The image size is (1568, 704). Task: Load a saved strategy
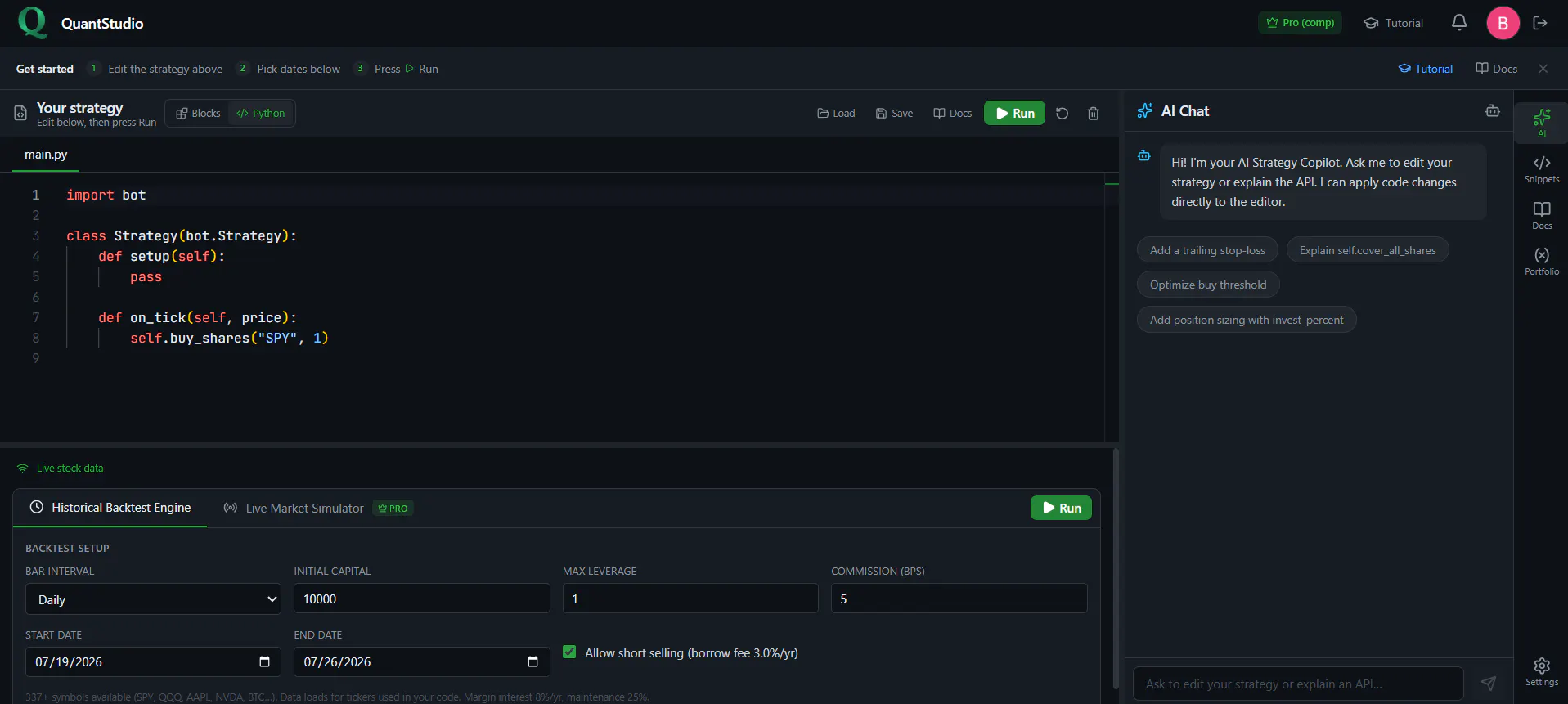[x=836, y=113]
